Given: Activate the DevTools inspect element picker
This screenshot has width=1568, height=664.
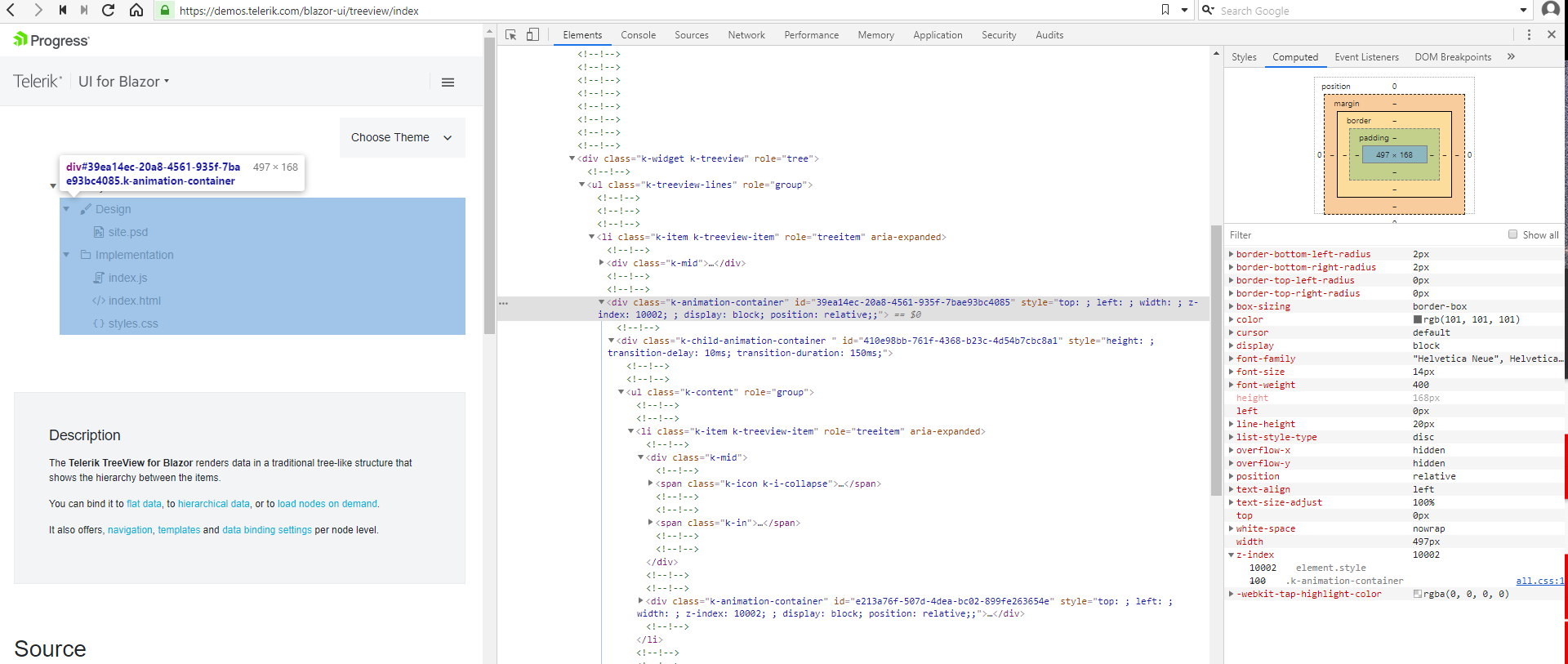Looking at the screenshot, I should click(x=511, y=35).
